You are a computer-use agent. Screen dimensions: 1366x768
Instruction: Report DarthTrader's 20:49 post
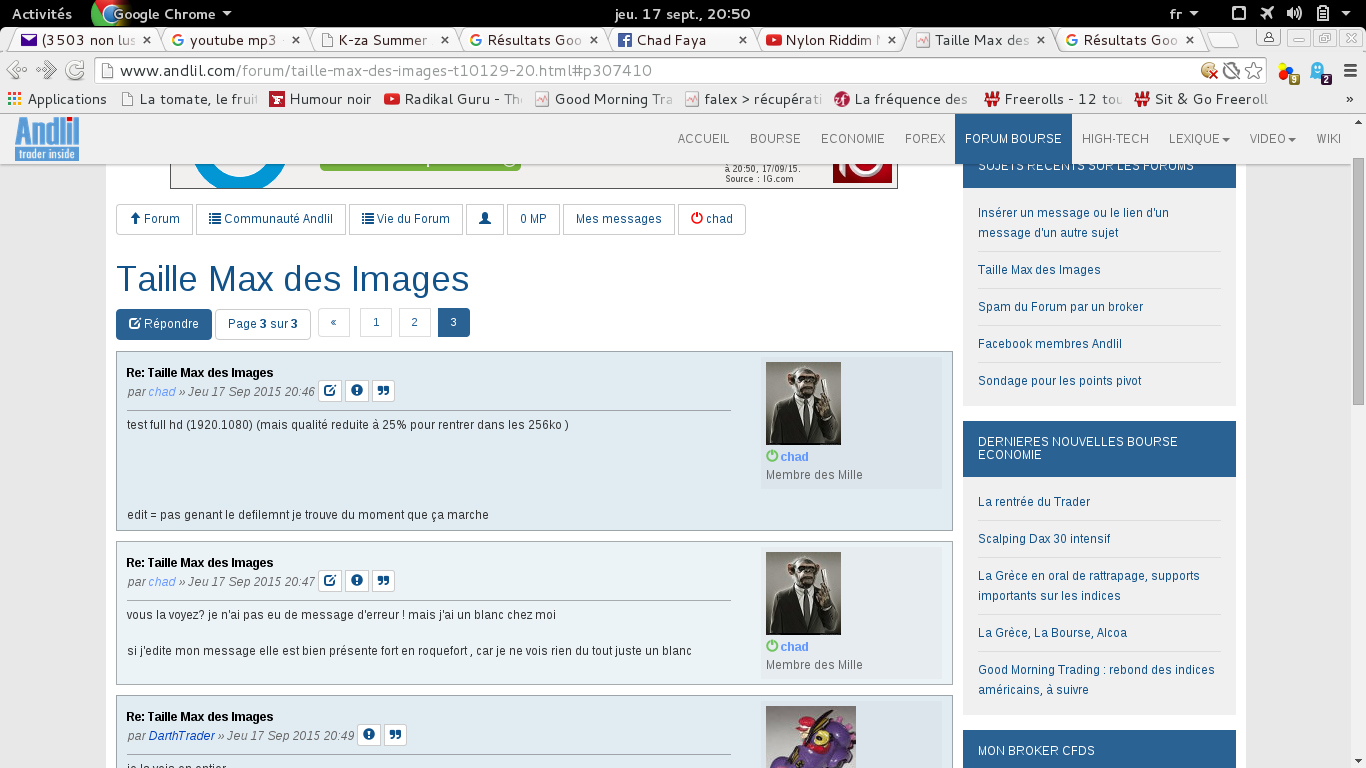pos(369,735)
